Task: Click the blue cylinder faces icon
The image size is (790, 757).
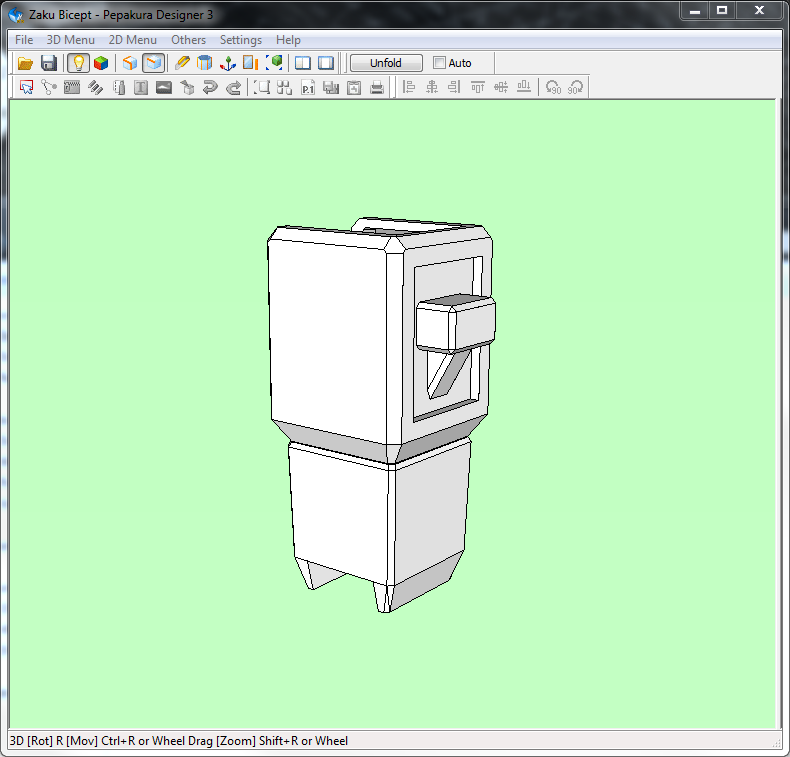Action: tap(205, 63)
